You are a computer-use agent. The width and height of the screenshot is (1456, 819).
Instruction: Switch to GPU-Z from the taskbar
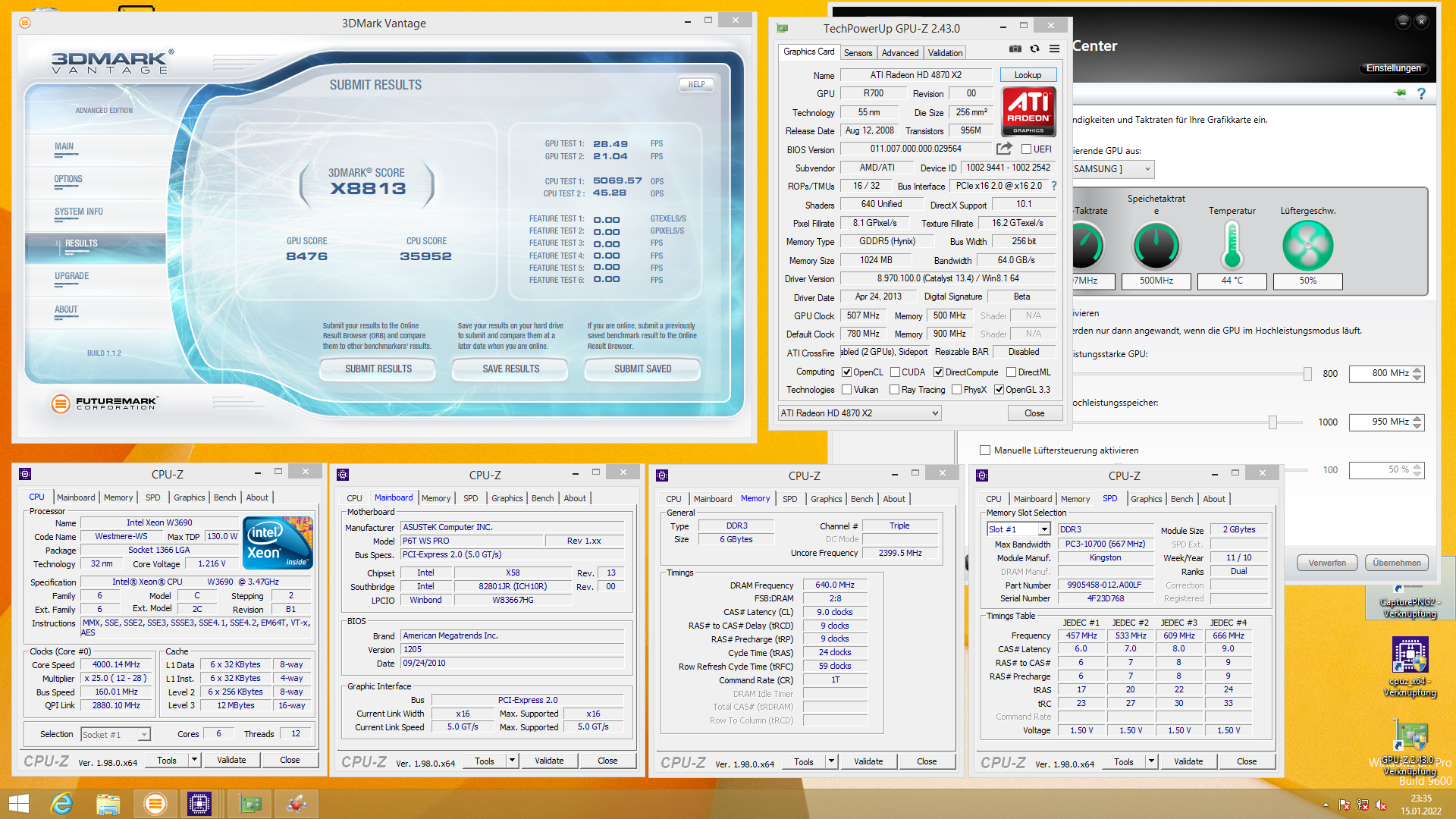tap(249, 804)
